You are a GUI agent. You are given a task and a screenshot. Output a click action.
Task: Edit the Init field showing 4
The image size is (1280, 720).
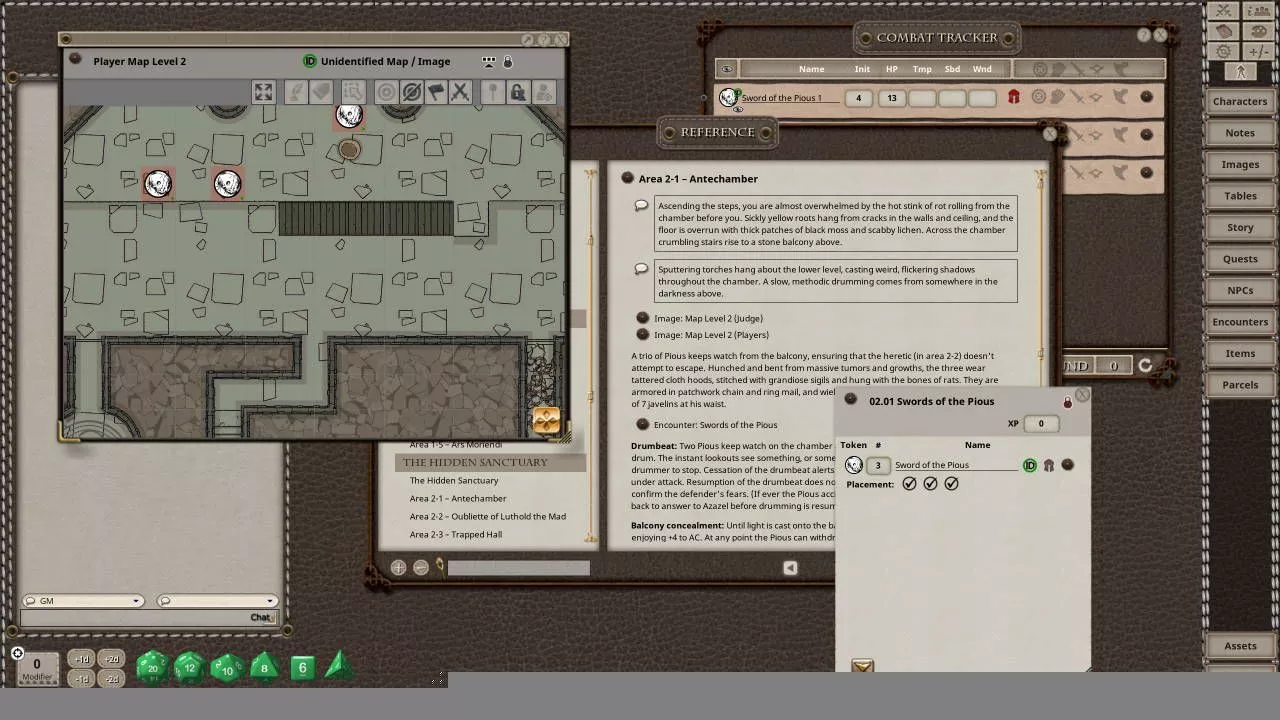point(858,98)
